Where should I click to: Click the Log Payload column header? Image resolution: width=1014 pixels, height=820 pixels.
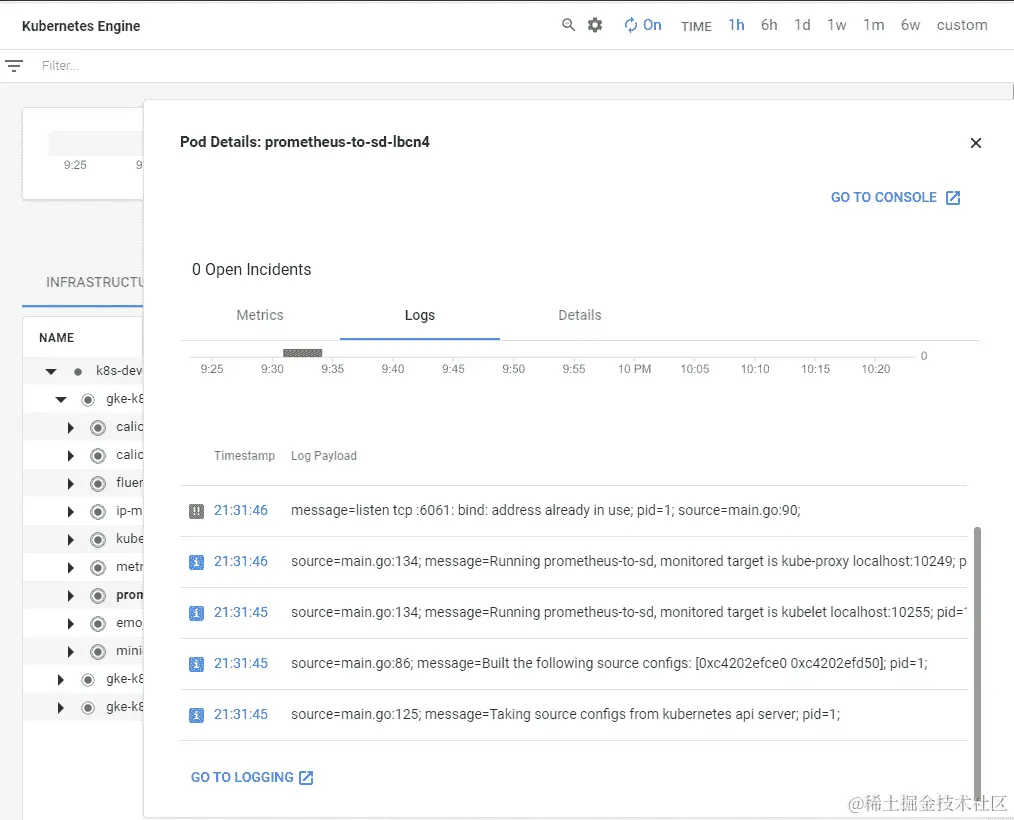coord(324,456)
